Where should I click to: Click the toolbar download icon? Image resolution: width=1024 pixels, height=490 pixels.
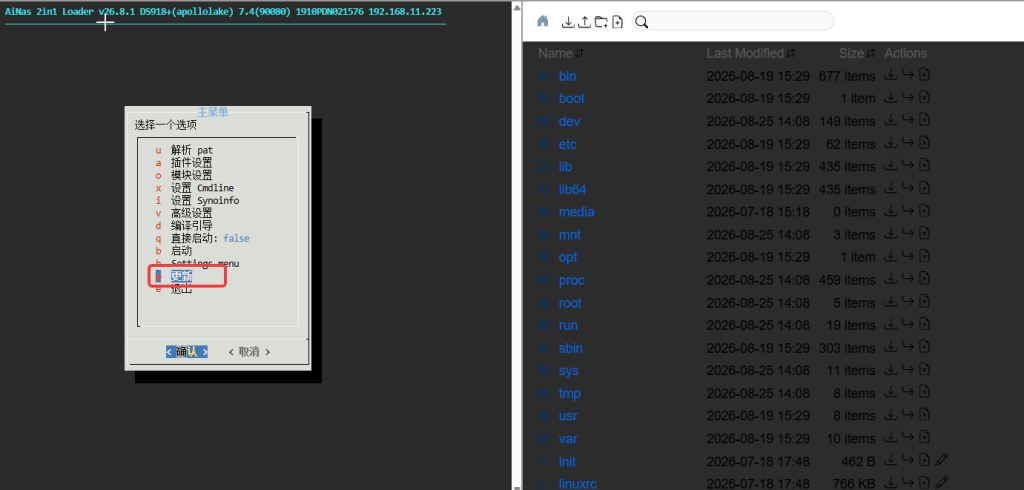tap(568, 22)
